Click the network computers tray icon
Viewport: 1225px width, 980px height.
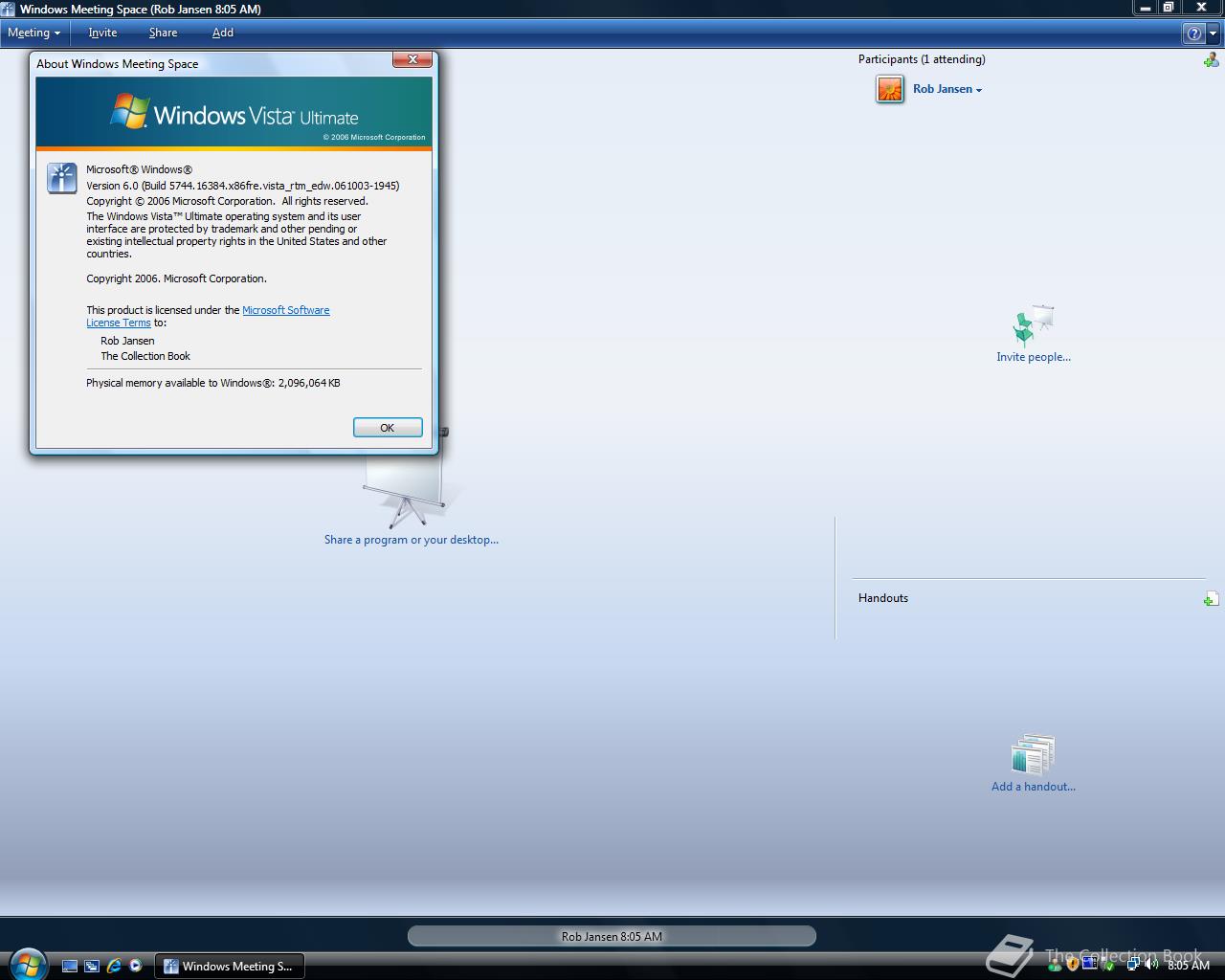click(1132, 965)
